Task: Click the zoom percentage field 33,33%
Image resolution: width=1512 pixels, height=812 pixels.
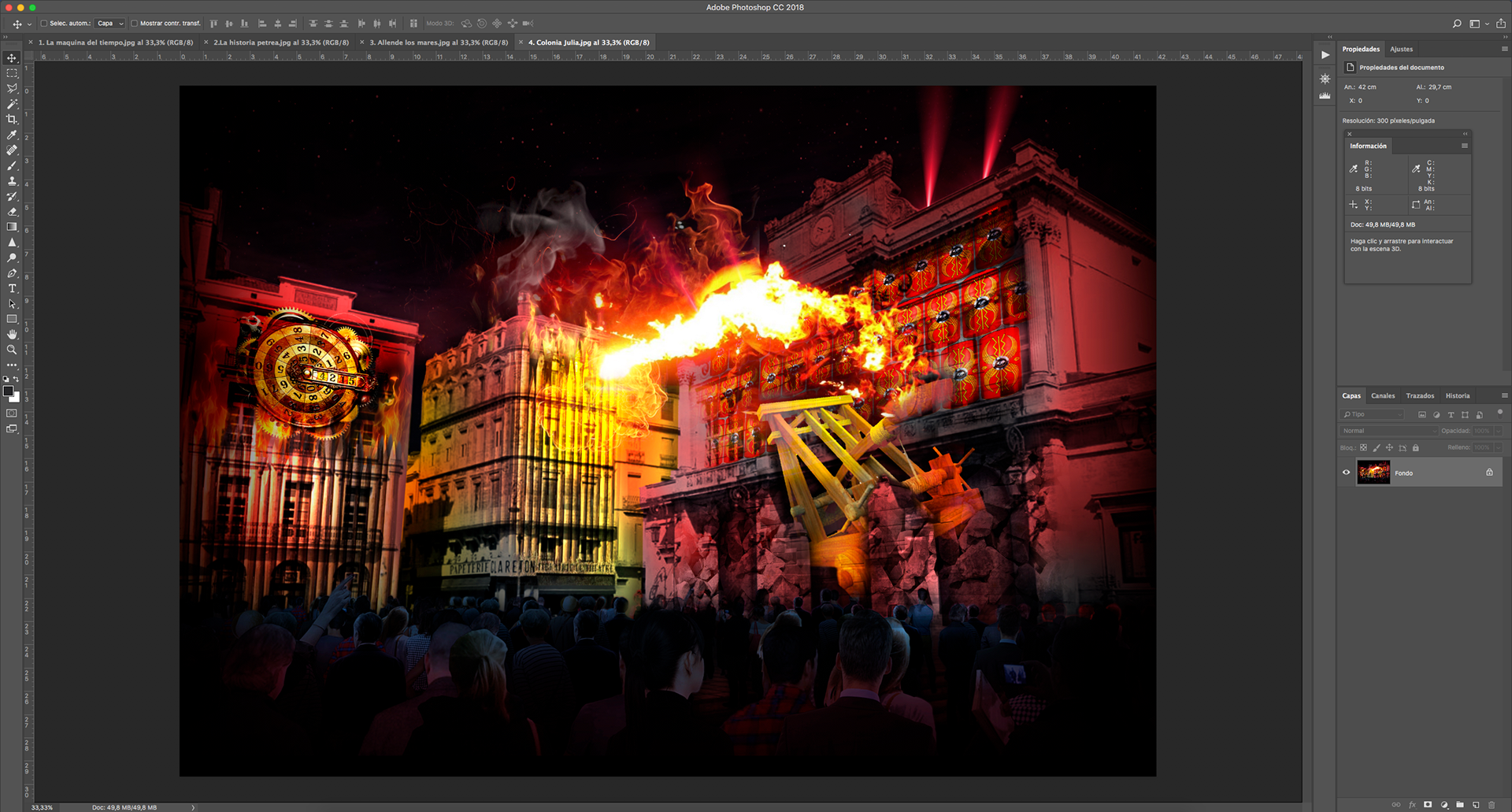Action: coord(43,807)
